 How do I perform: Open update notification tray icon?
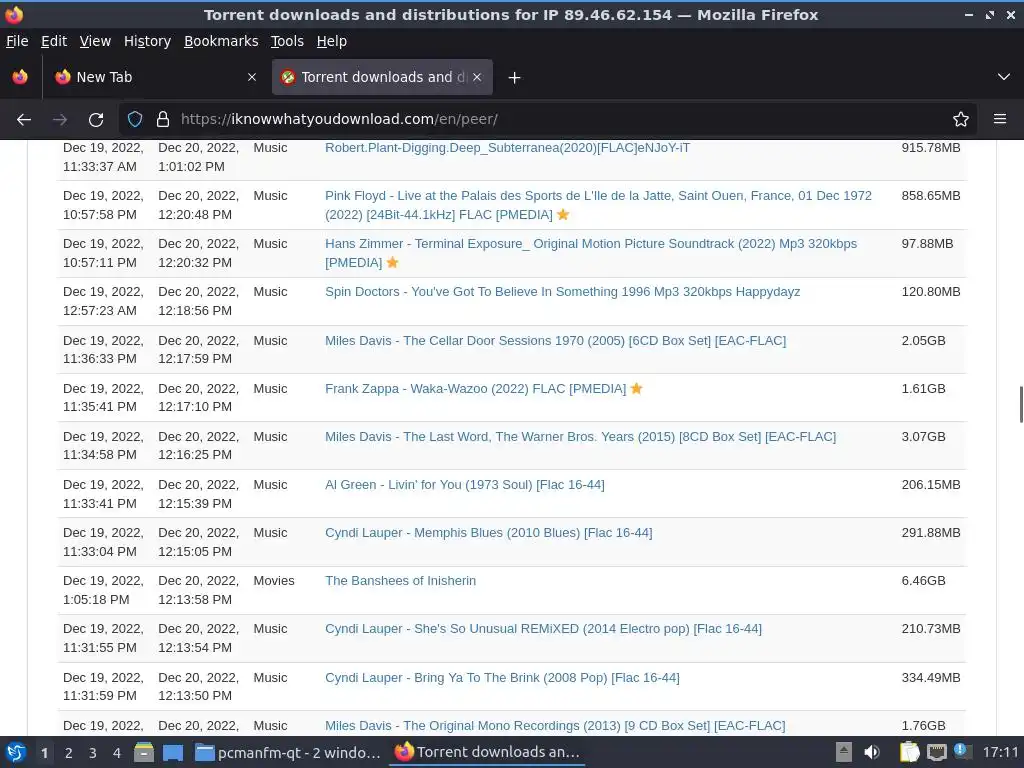tap(962, 751)
